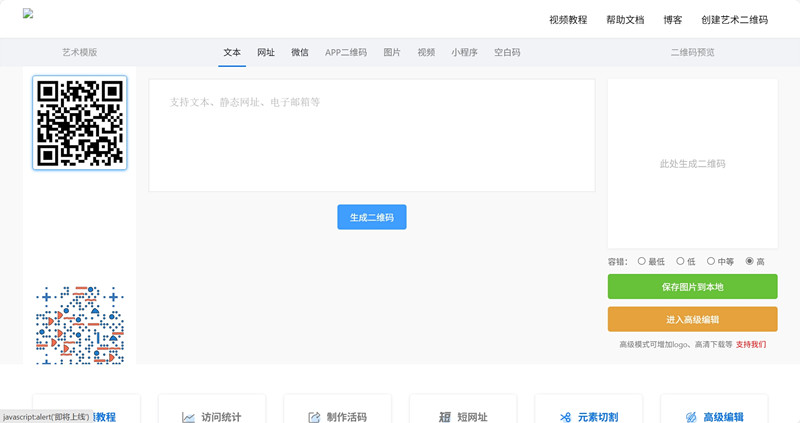This screenshot has height=423, width=800.
Task: Click the 制作活码 edit icon
Action: [x=314, y=417]
